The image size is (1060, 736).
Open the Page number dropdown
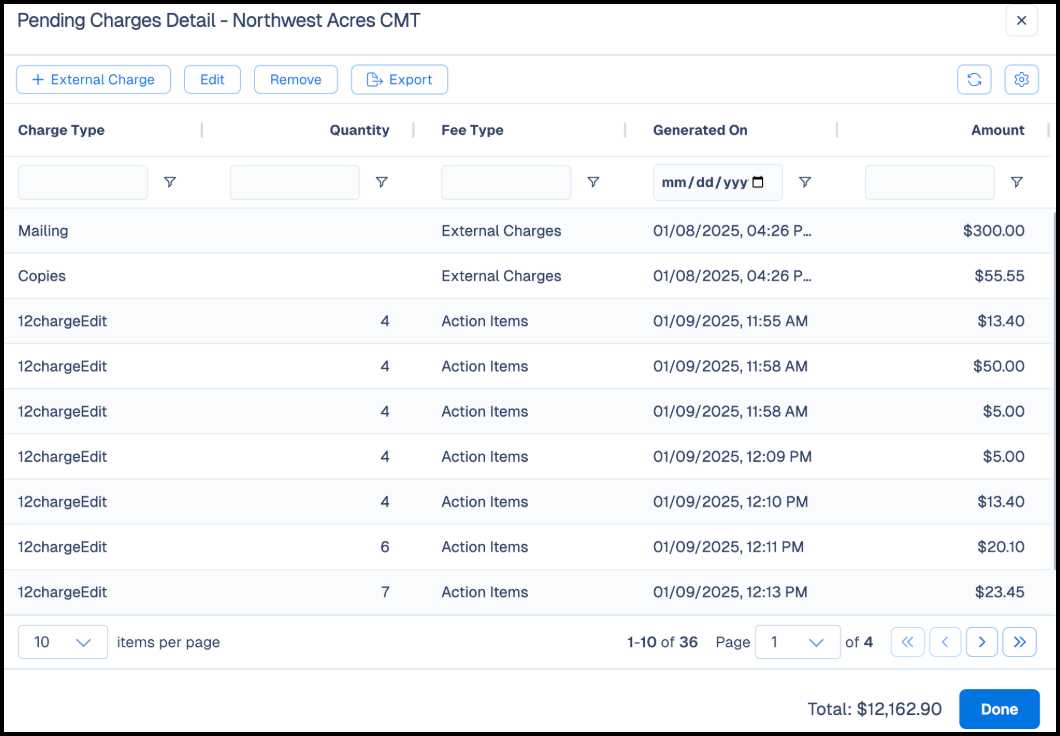tap(798, 642)
